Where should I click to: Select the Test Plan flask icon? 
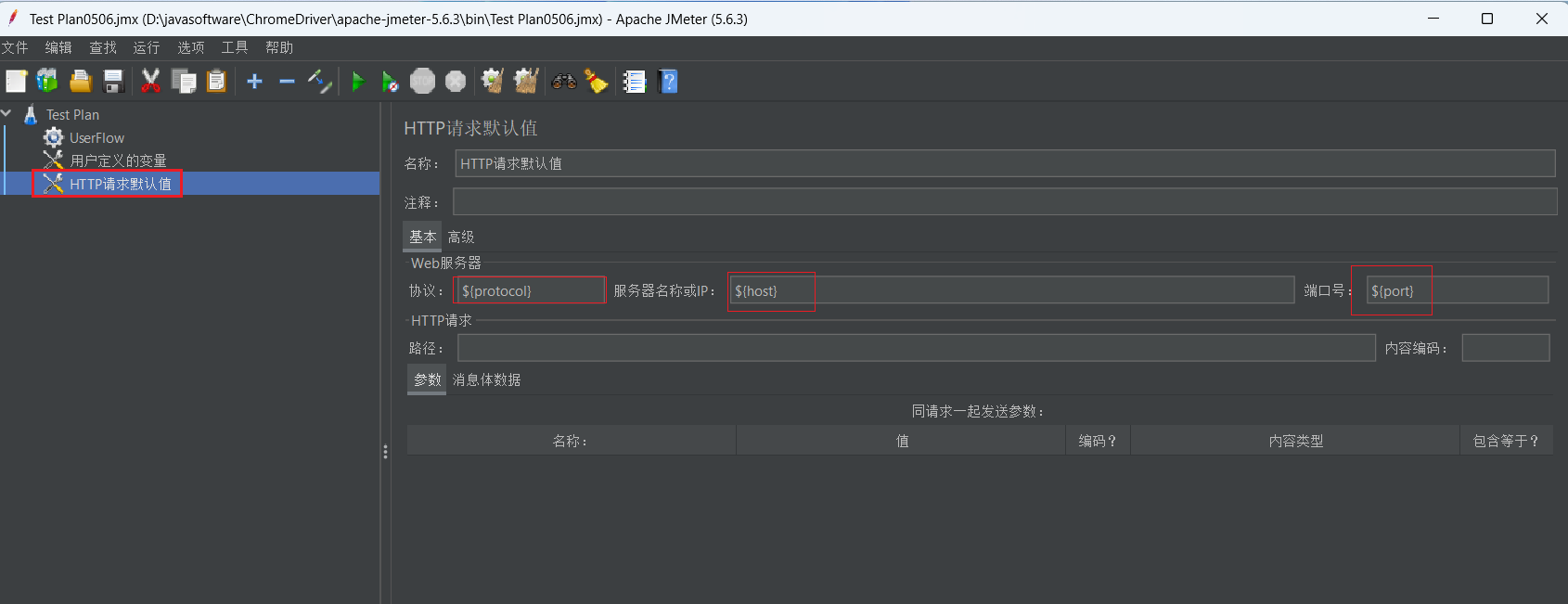31,114
